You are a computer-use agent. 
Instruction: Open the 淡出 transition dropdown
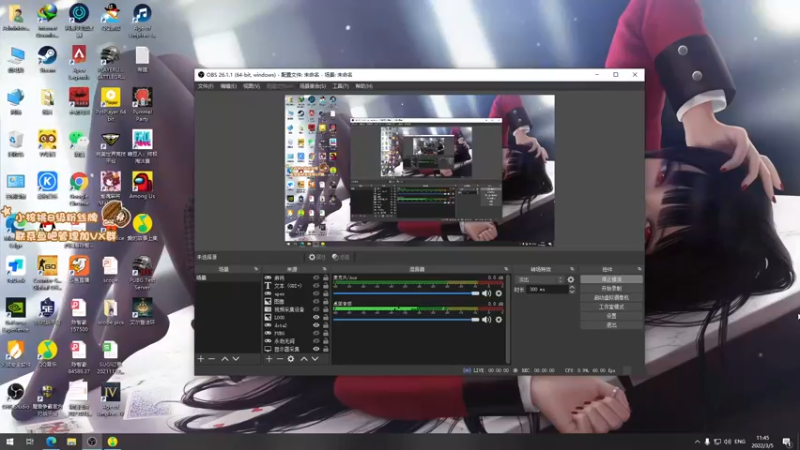coord(540,280)
